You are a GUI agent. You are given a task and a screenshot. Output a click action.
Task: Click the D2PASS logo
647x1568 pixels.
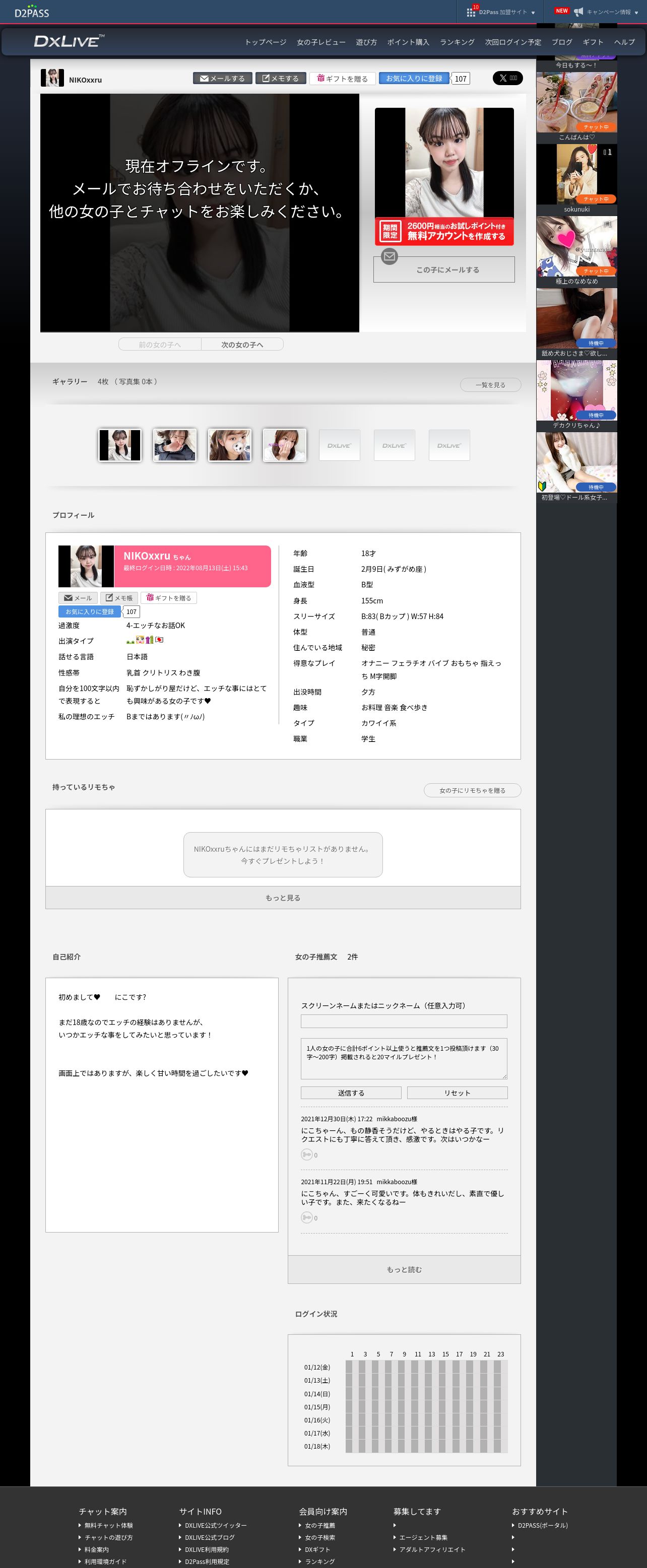32,11
